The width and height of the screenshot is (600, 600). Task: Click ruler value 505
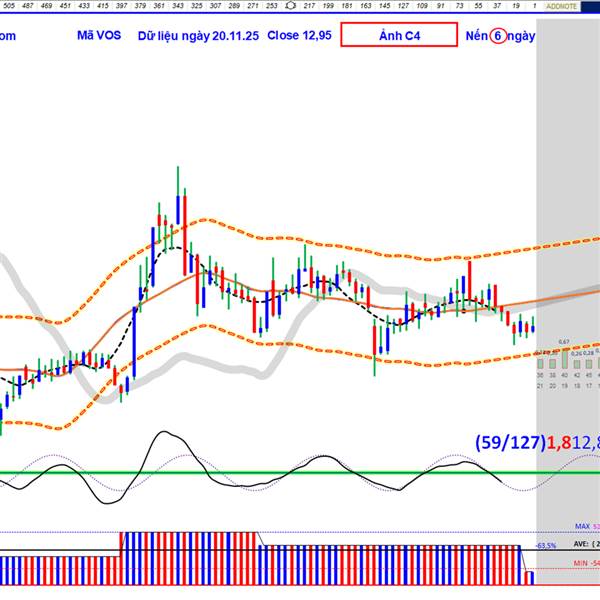(x=9, y=6)
